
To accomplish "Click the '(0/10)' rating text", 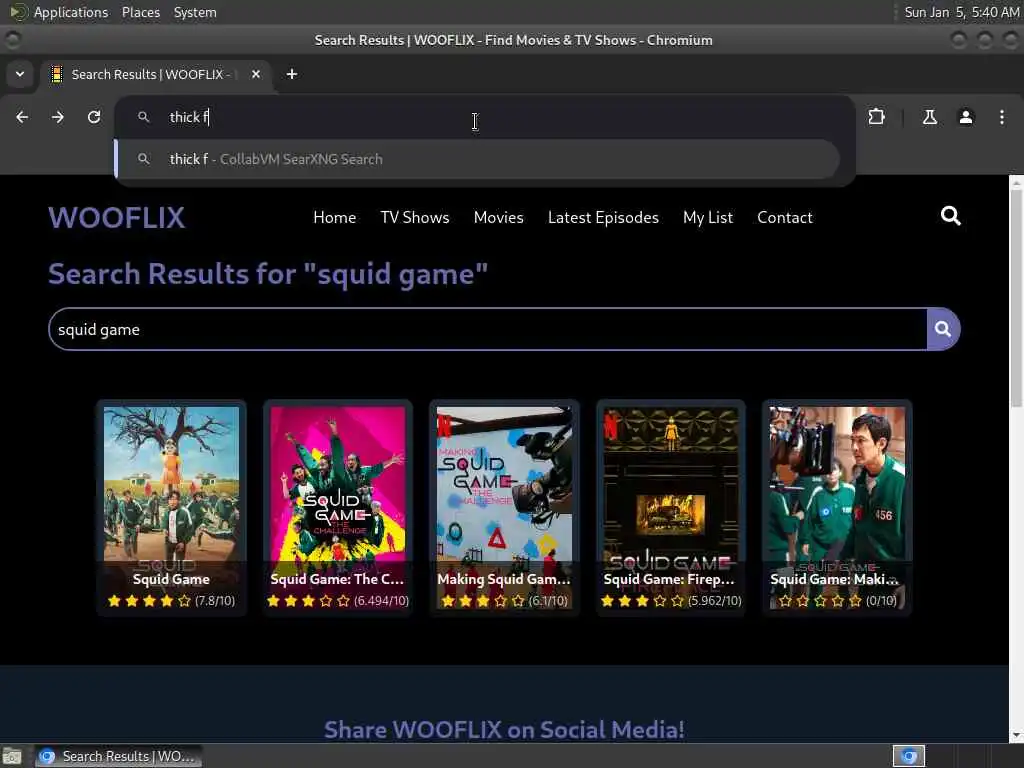I will (x=881, y=601).
